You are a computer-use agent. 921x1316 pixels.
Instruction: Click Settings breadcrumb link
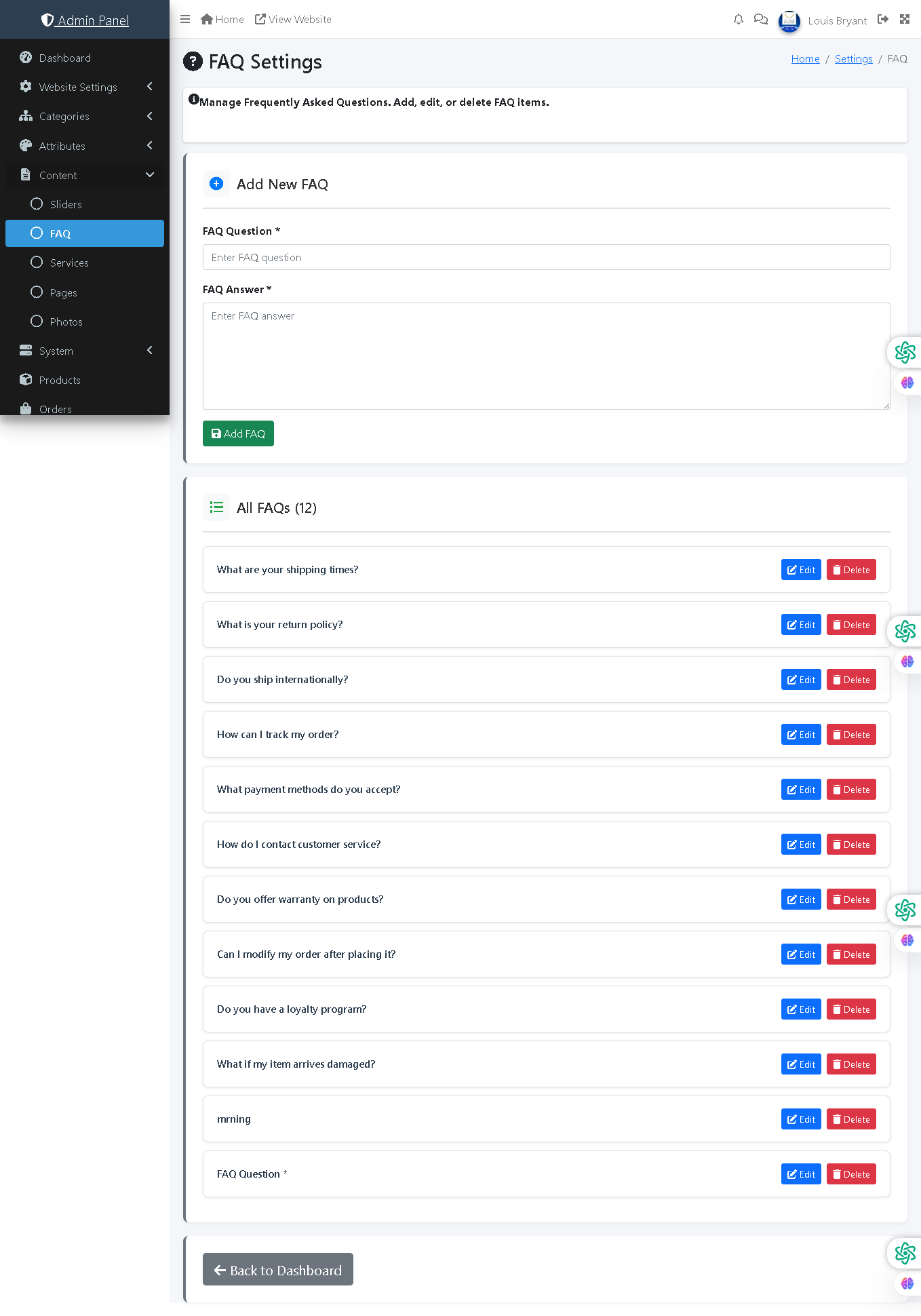pos(853,59)
